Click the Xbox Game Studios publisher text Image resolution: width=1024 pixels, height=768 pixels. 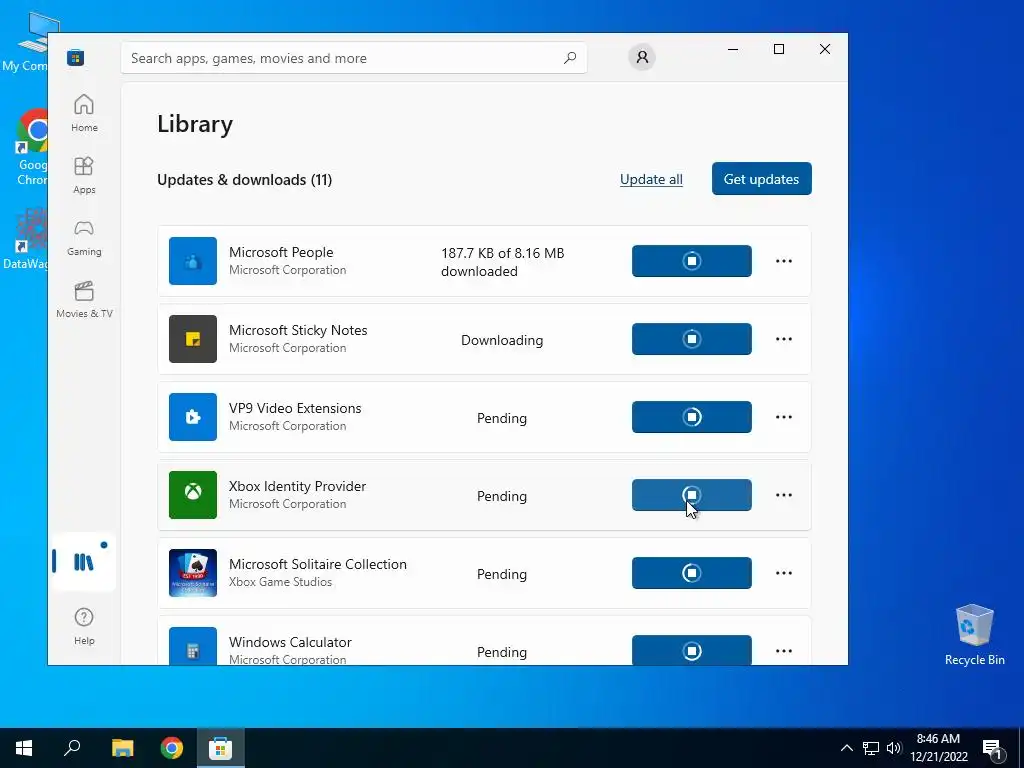pyautogui.click(x=280, y=581)
